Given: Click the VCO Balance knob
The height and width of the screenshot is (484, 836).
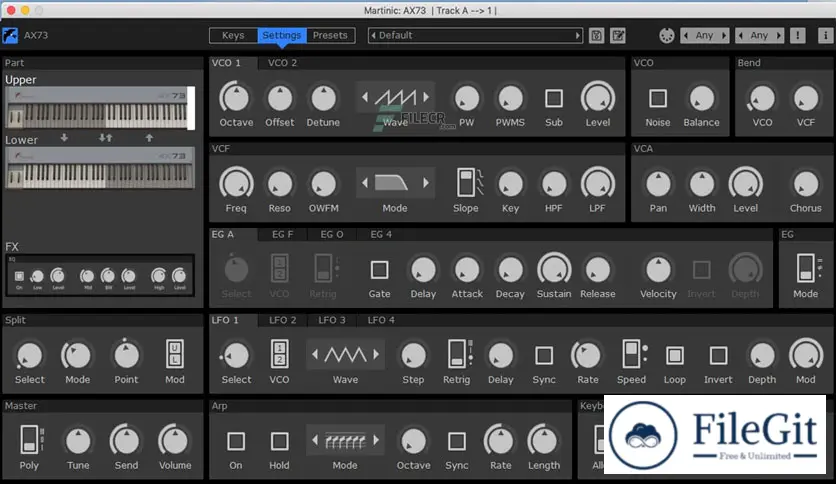Looking at the screenshot, I should (702, 98).
